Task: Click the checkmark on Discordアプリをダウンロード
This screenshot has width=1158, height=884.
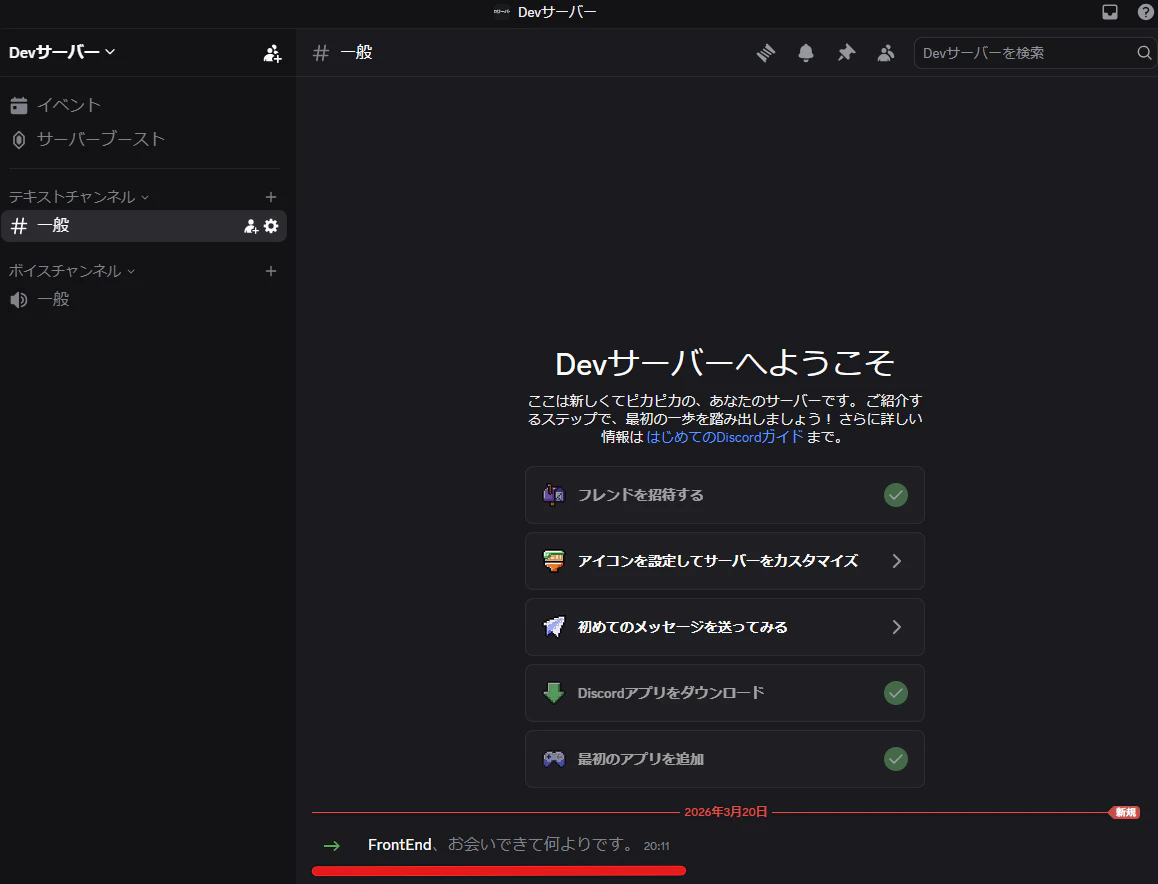Action: [x=896, y=693]
